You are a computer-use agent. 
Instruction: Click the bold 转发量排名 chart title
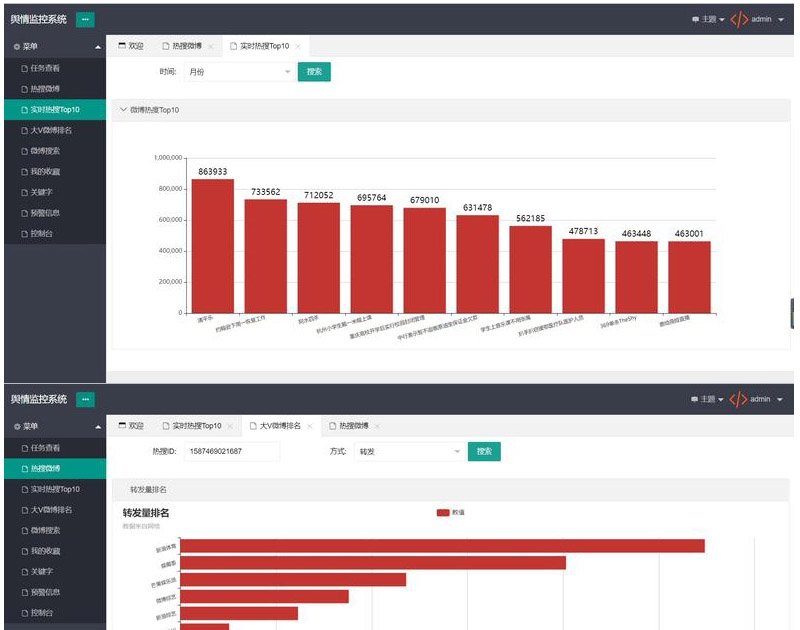click(x=146, y=513)
